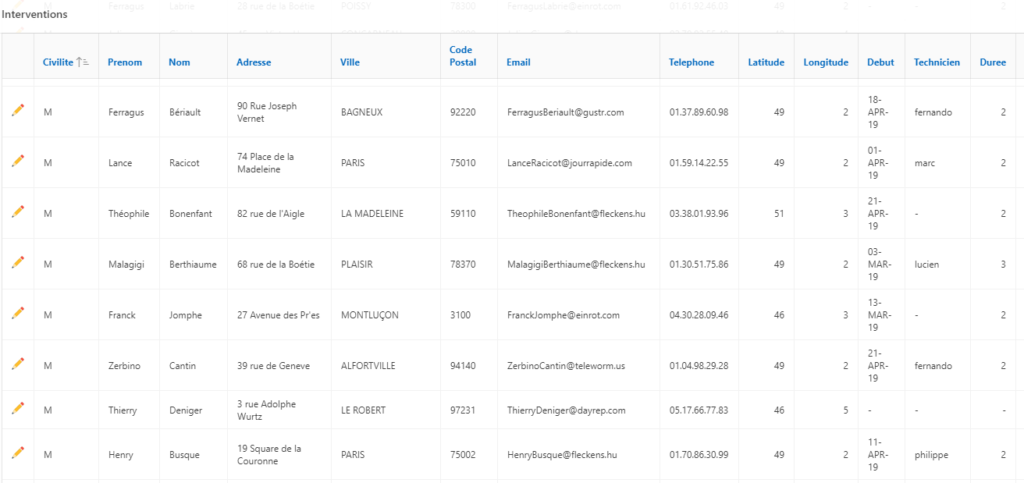Select email ThierryDeniger@dayrep.com

566,411
